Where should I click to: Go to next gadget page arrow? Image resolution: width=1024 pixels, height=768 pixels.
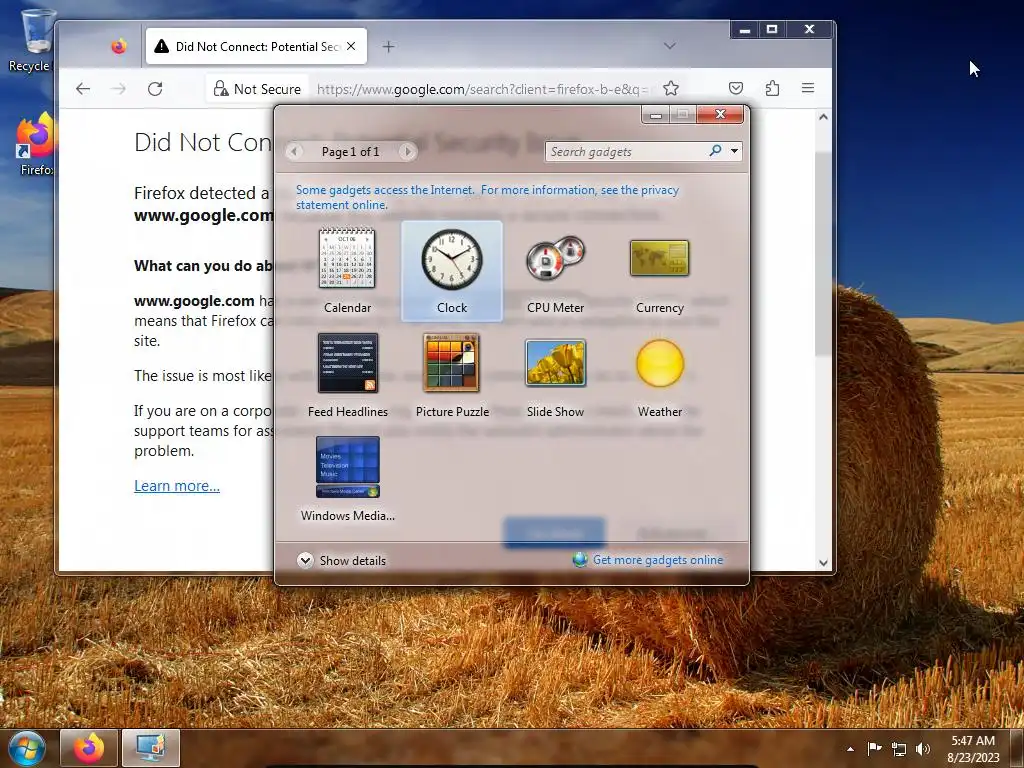pyautogui.click(x=408, y=152)
